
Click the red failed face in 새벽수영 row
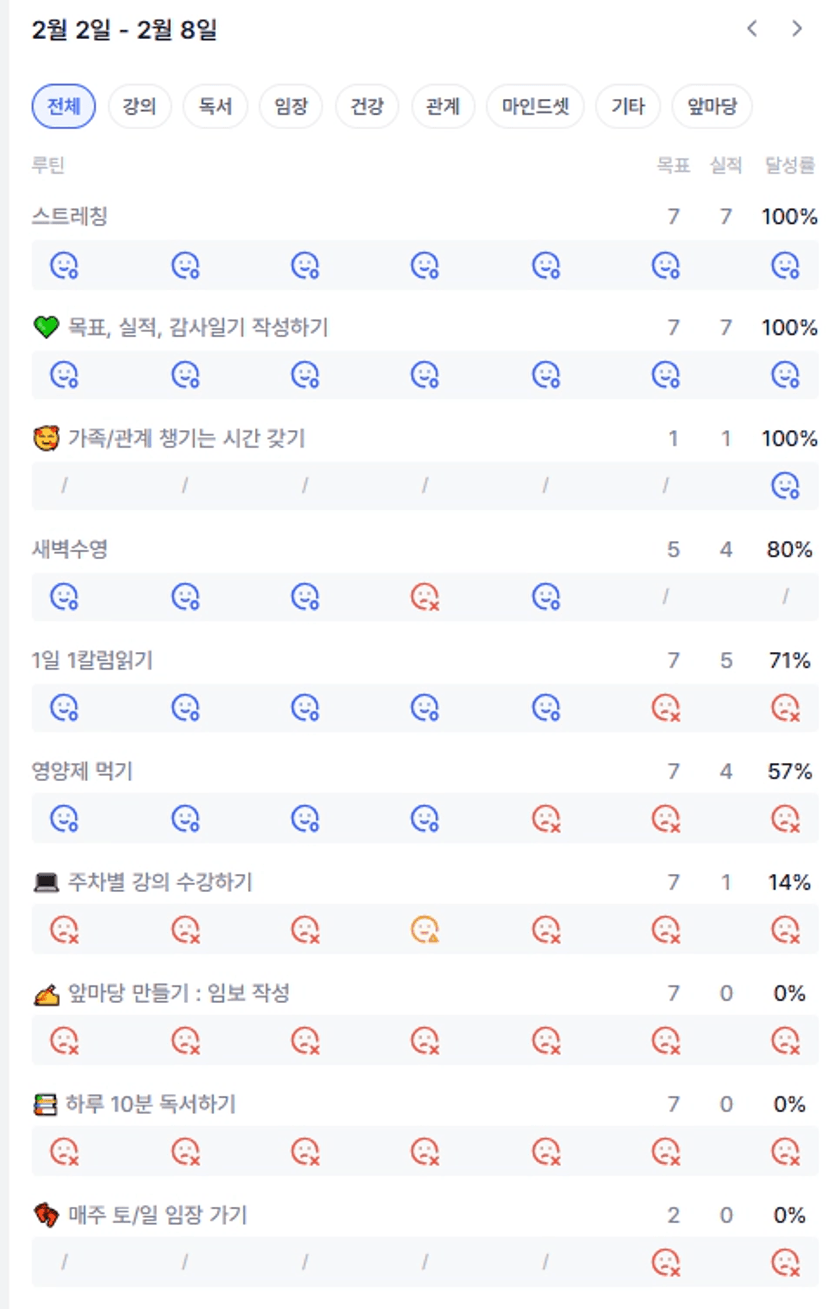(425, 598)
